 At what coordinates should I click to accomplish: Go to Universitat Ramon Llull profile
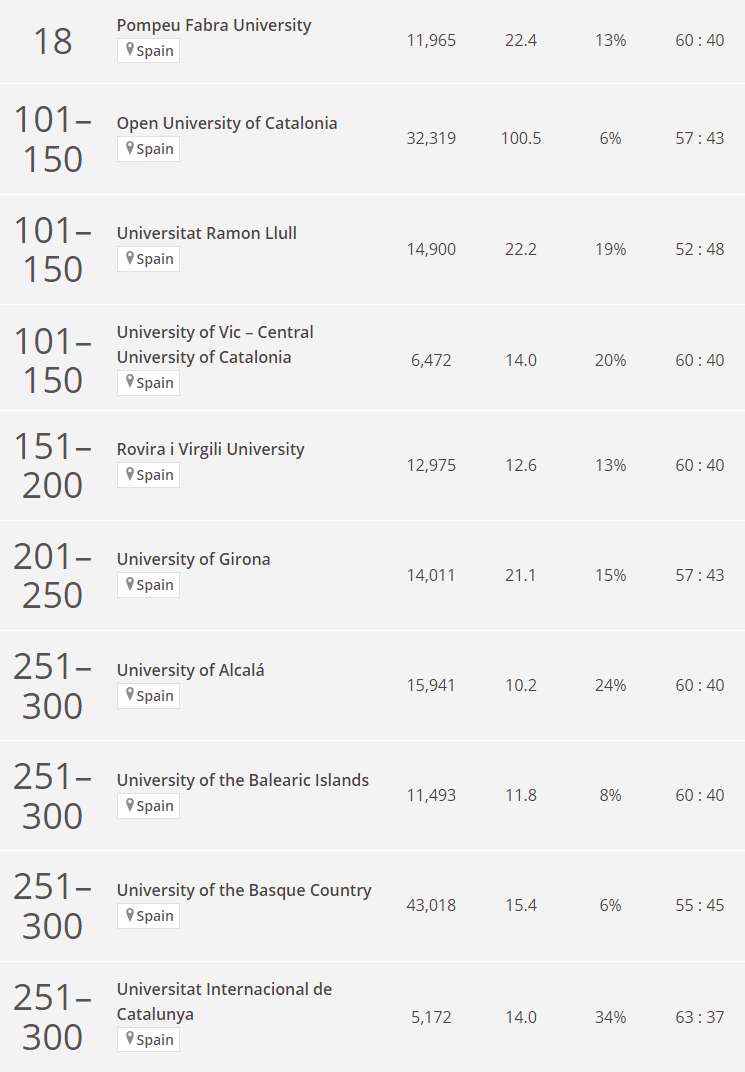pyautogui.click(x=207, y=233)
